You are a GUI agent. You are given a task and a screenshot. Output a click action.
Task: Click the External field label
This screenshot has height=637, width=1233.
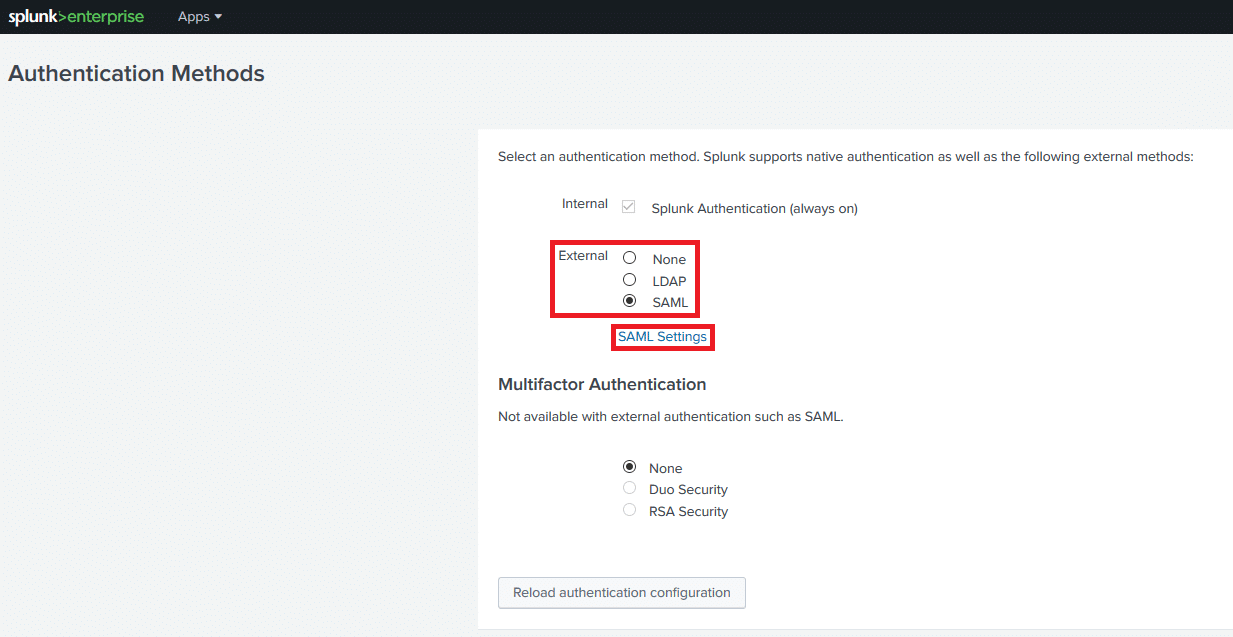[x=583, y=256]
